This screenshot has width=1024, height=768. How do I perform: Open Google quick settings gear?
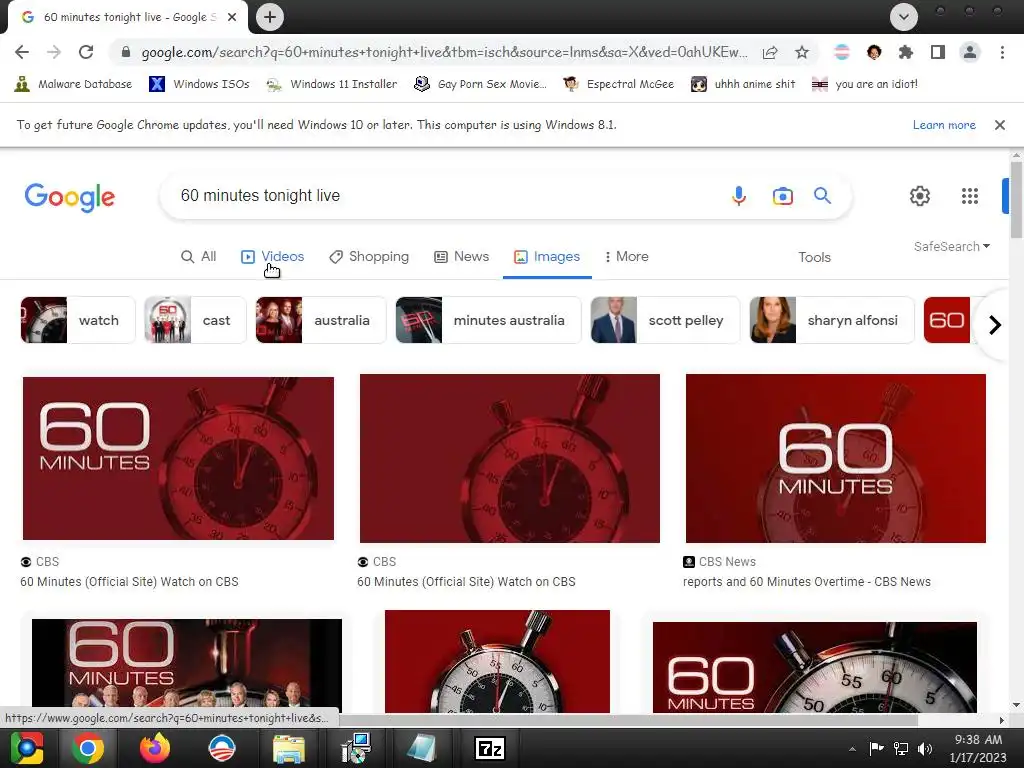tap(920, 196)
